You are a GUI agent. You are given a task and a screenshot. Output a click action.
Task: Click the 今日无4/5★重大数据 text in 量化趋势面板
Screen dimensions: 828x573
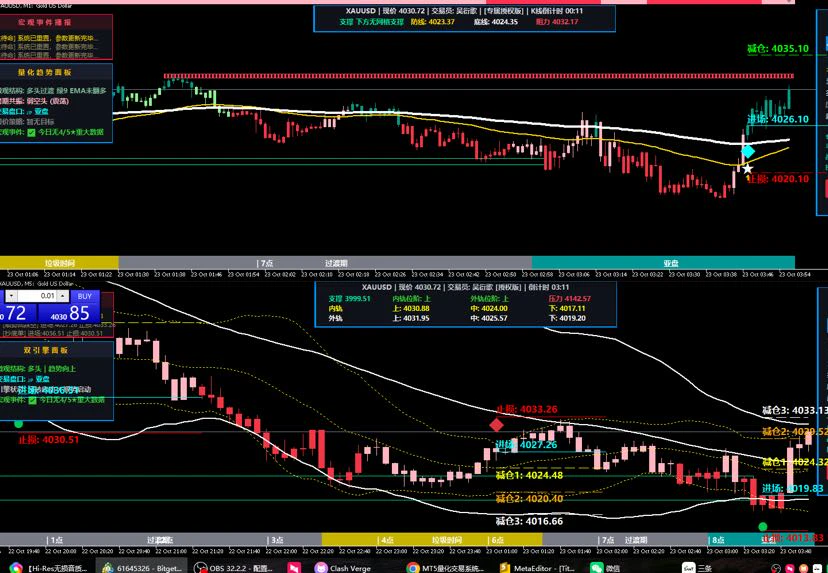click(x=71, y=132)
